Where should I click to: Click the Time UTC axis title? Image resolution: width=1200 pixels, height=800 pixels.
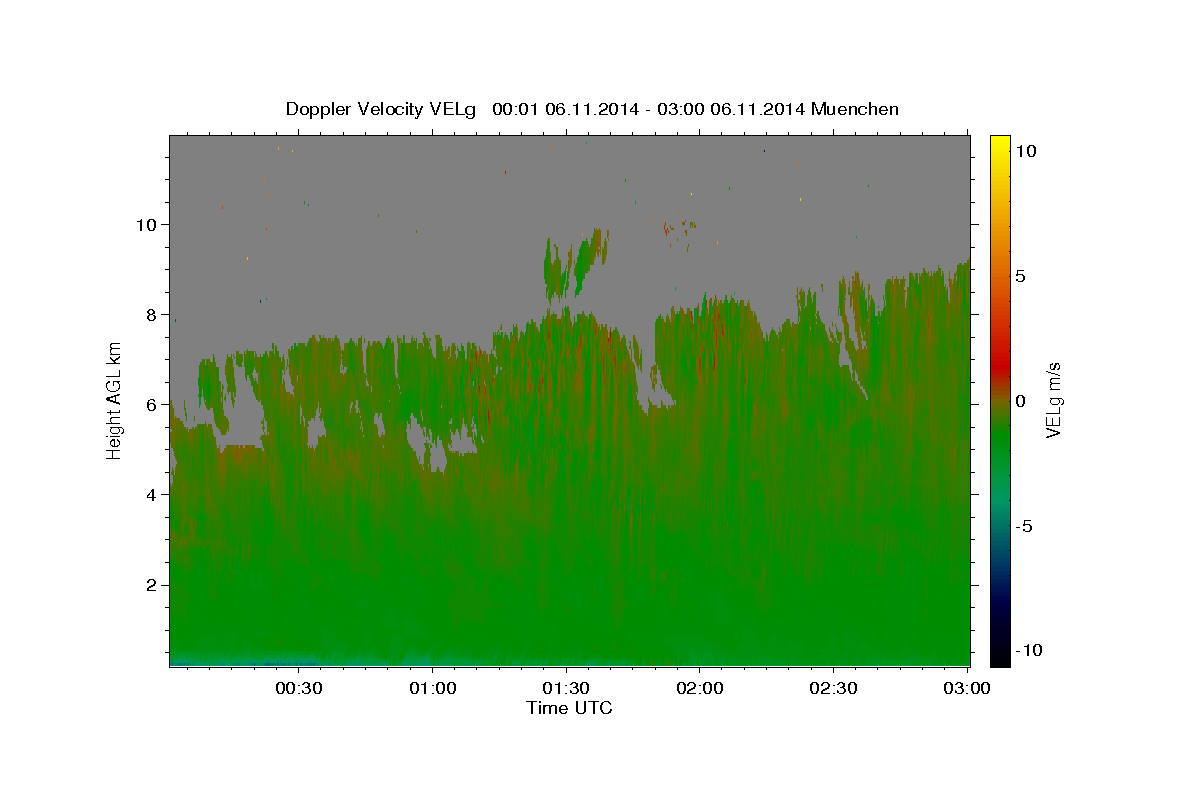(x=569, y=708)
